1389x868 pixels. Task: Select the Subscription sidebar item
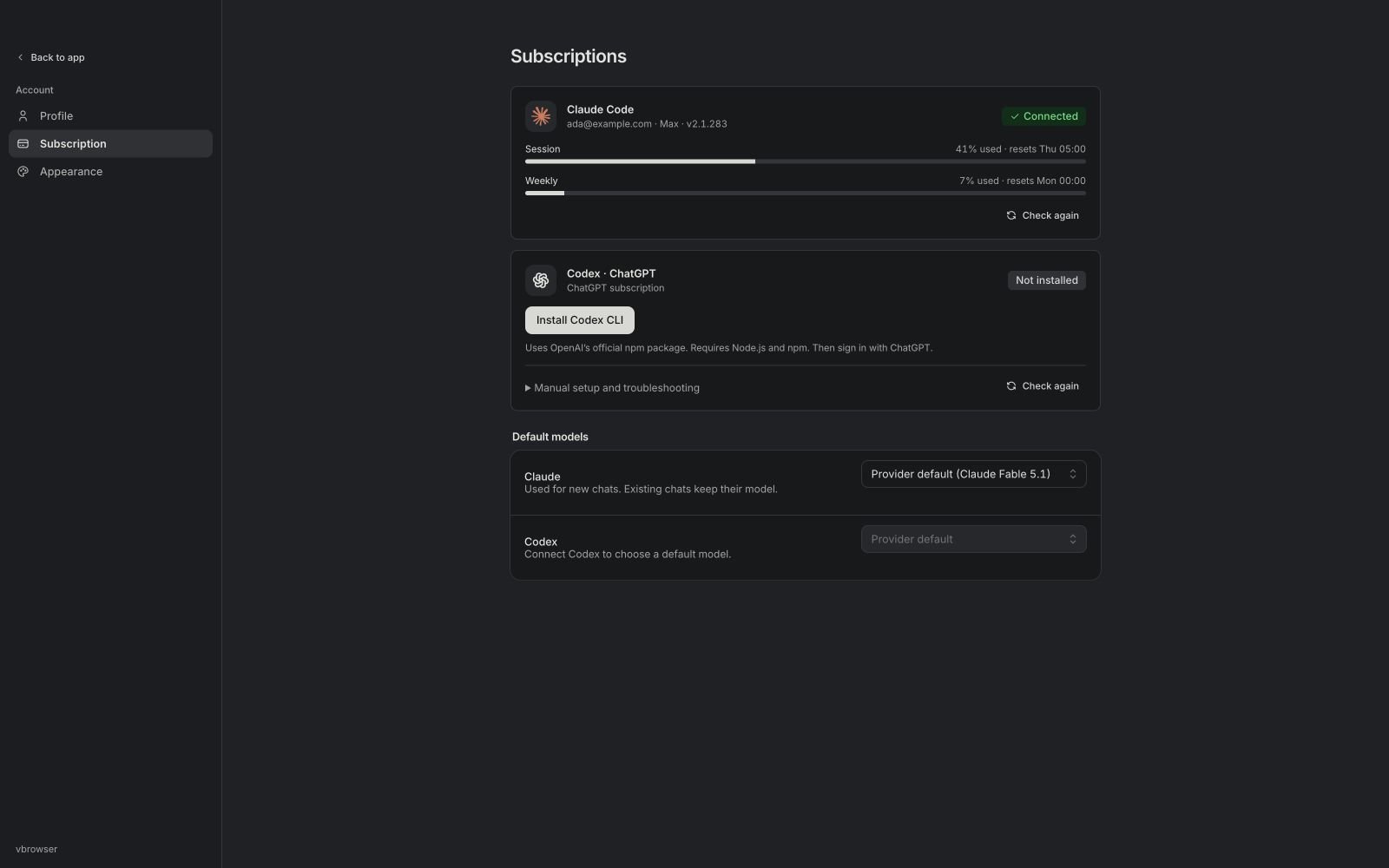coord(110,144)
